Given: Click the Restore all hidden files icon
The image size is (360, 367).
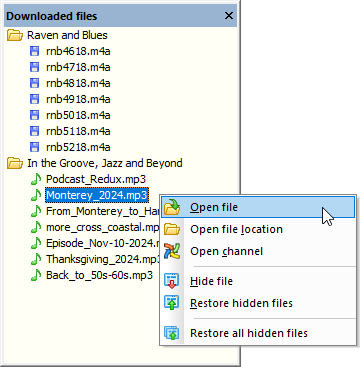Looking at the screenshot, I should tap(172, 333).
